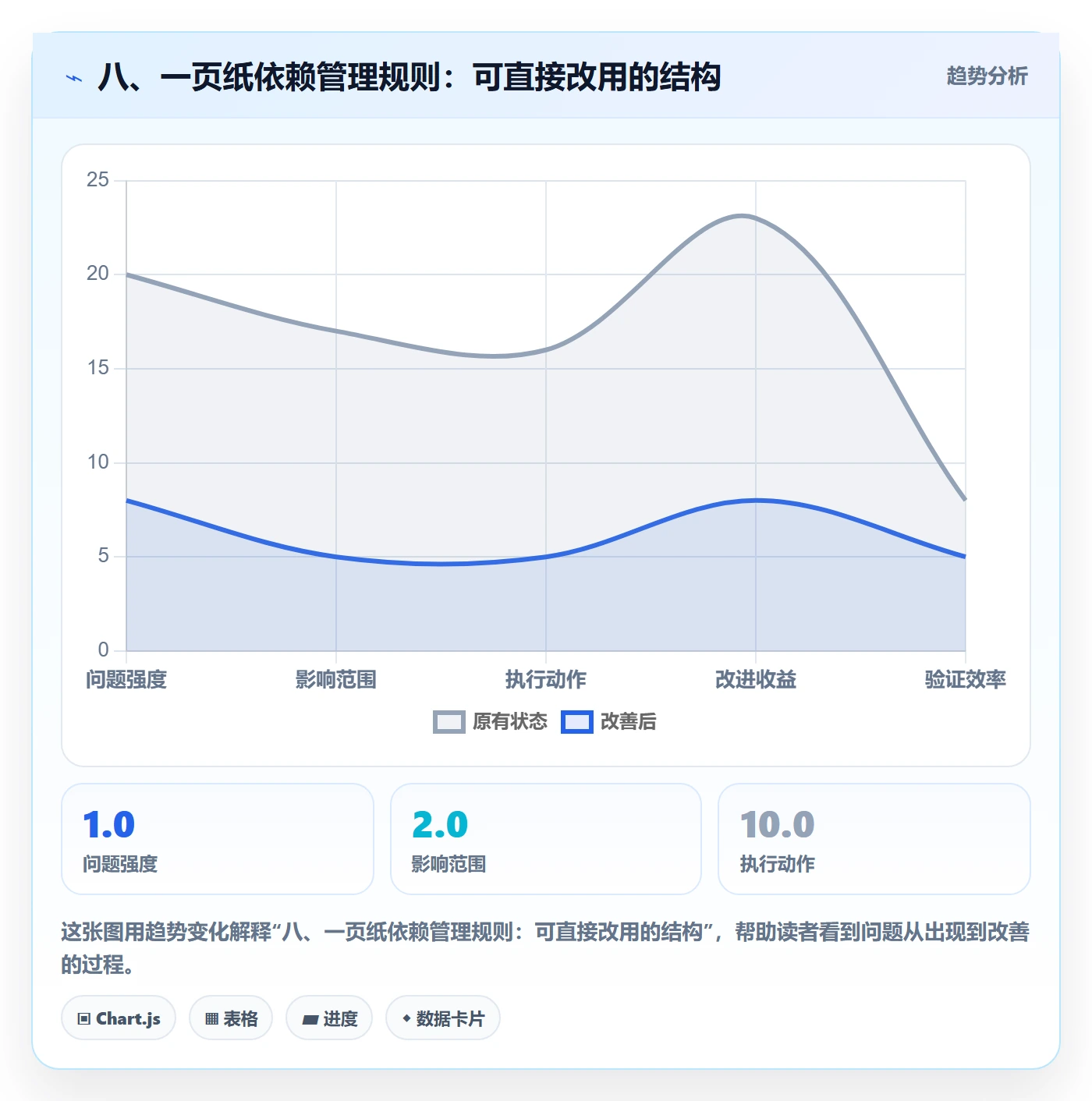
Task: Click the 10.0 value in 执行动作 card
Action: tap(778, 825)
